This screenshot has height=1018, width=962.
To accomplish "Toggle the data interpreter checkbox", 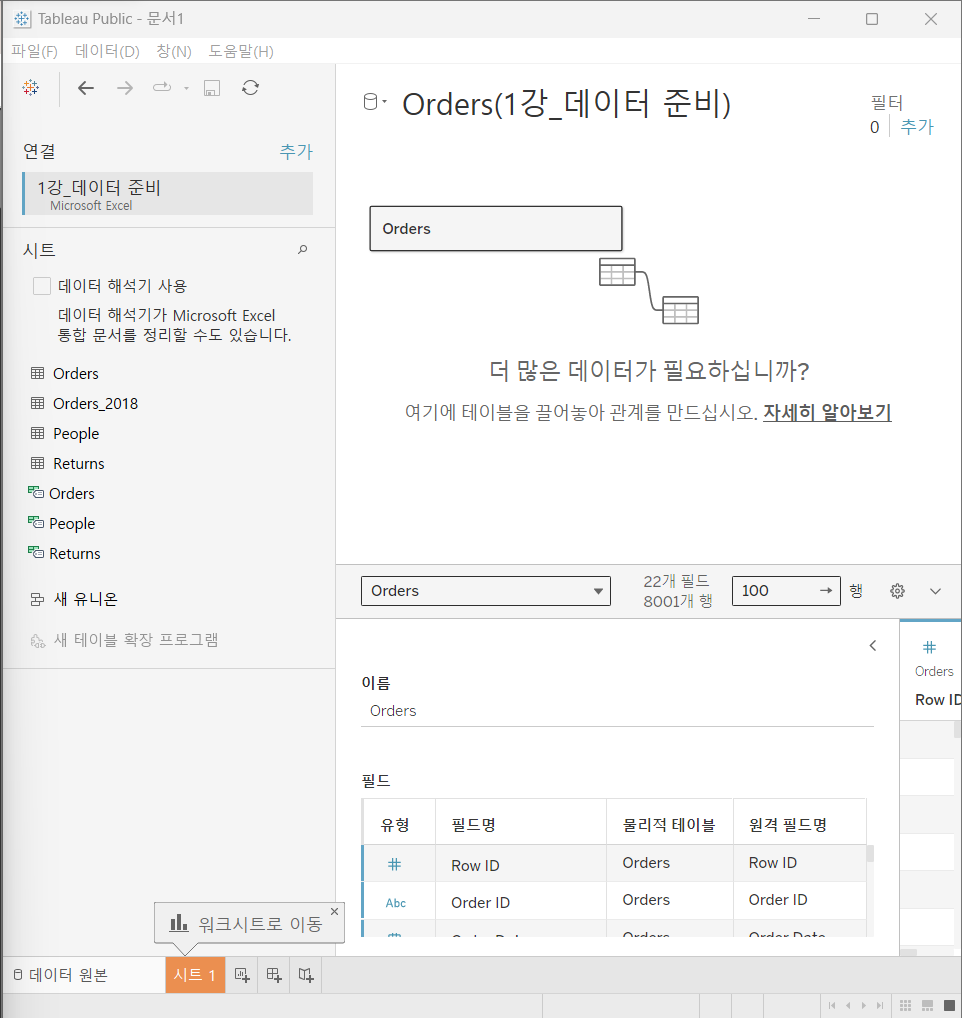I will point(42,286).
